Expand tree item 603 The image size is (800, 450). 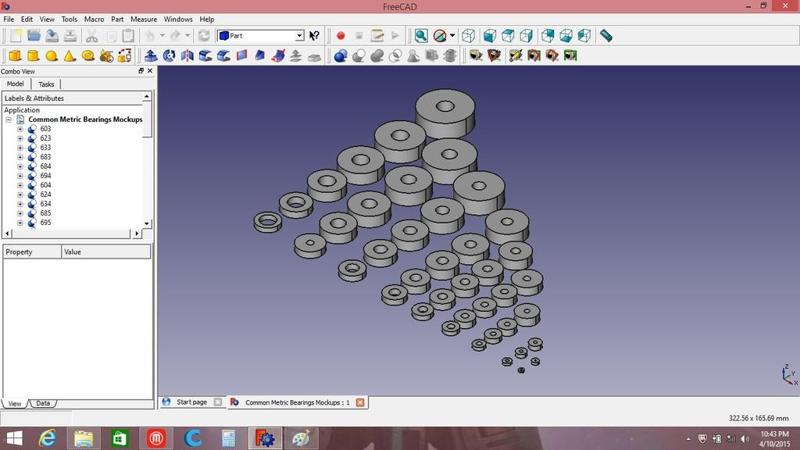tap(20, 129)
